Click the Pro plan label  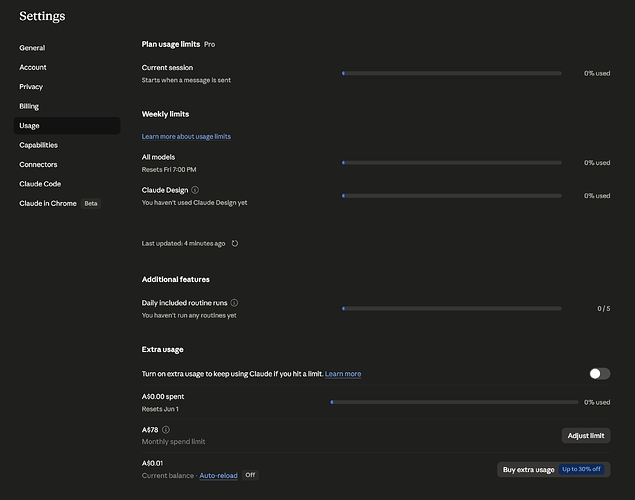(x=209, y=45)
